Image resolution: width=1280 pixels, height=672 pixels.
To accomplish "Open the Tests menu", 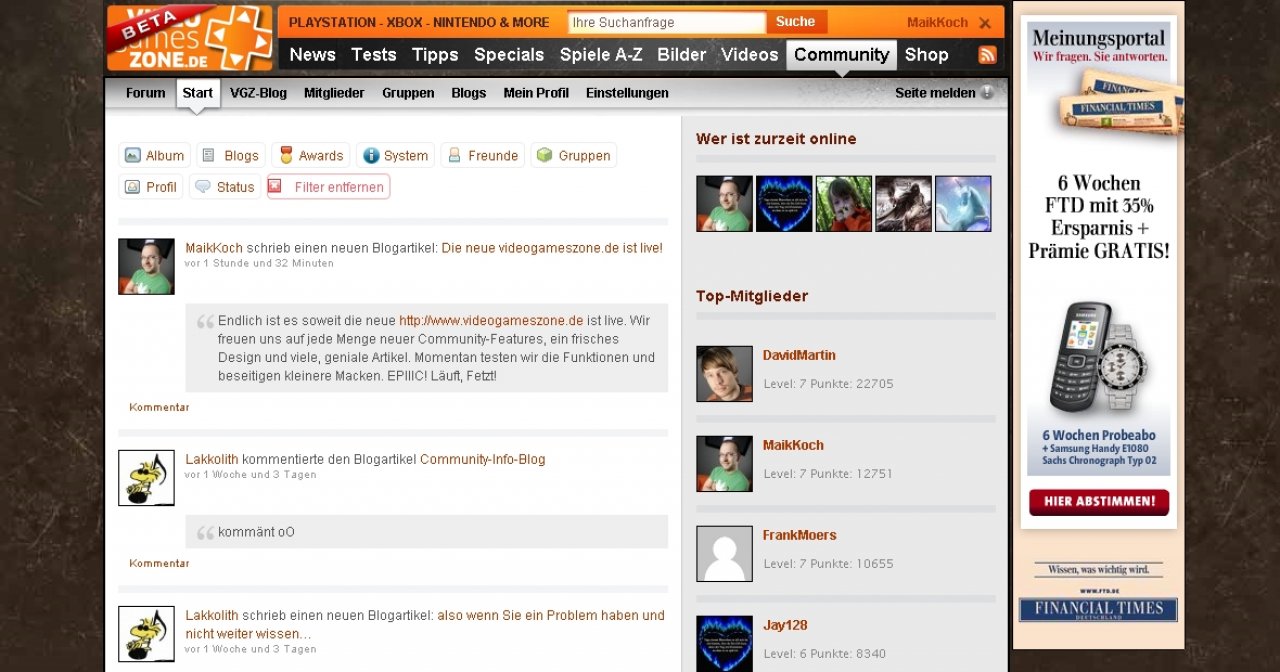I will (x=374, y=55).
